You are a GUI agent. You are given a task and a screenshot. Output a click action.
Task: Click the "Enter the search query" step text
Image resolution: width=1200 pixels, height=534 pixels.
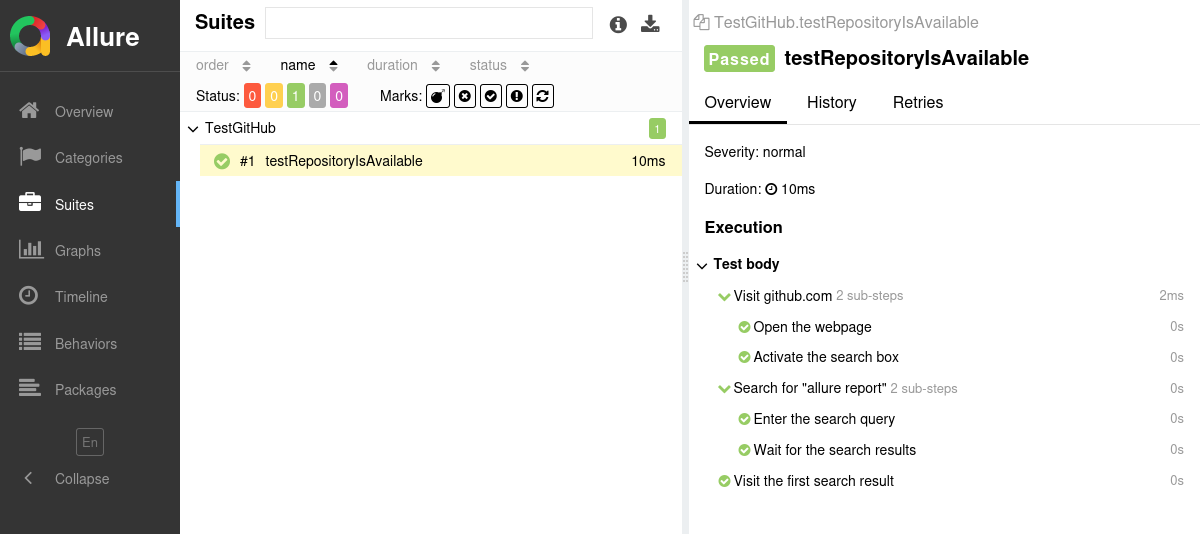824,419
